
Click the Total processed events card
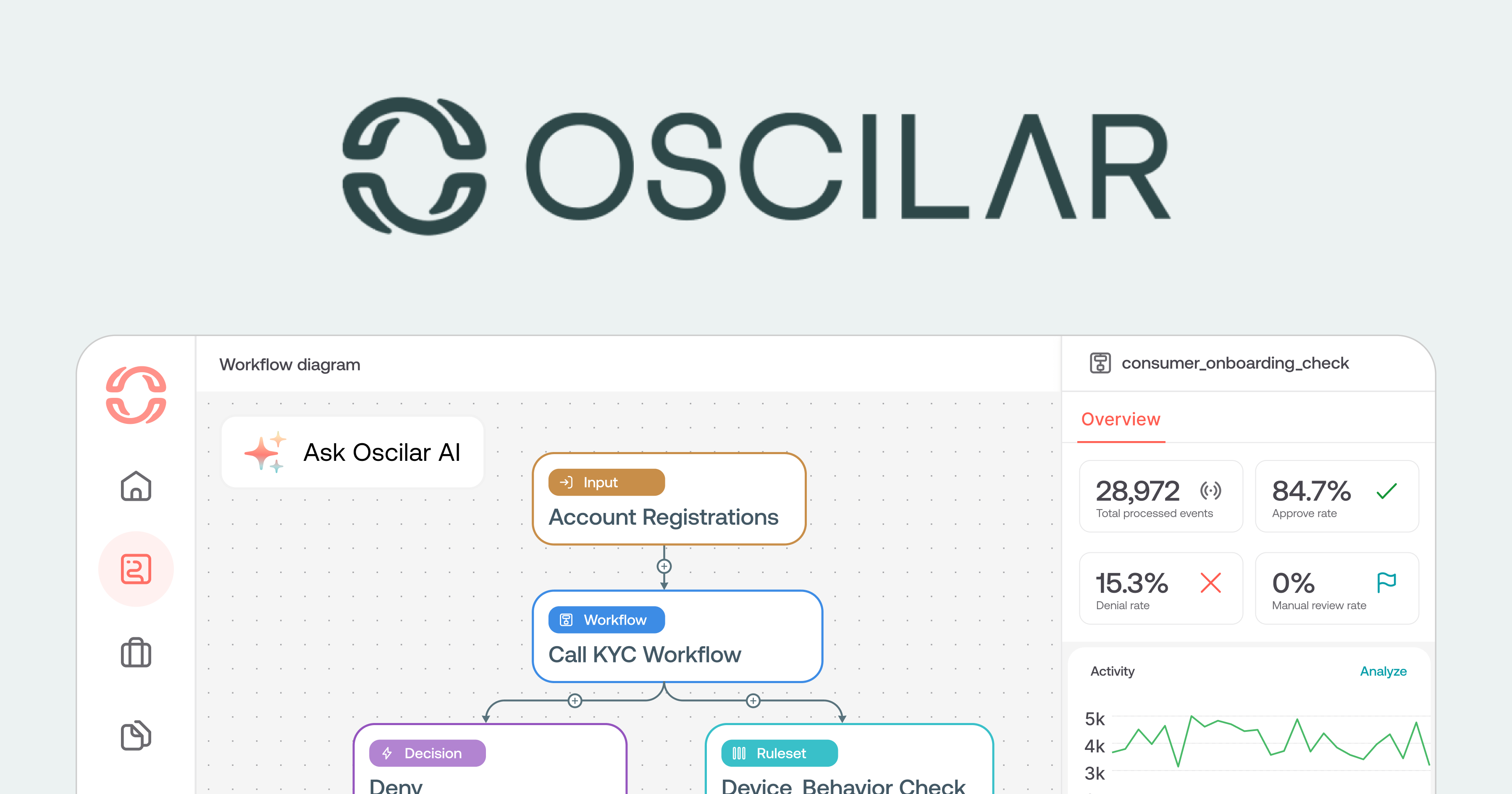click(x=1160, y=497)
